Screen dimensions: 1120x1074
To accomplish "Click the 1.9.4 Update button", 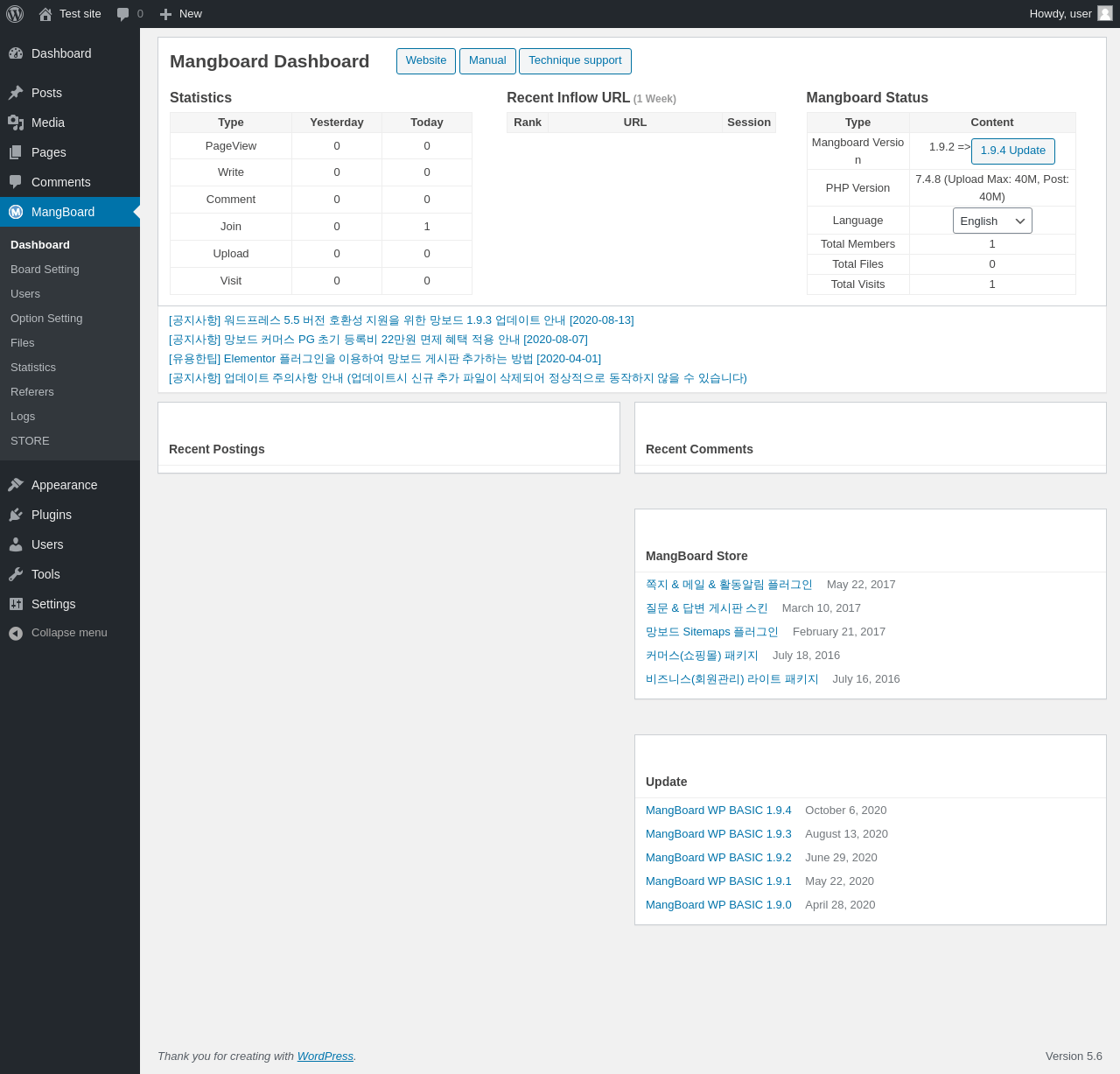I will [x=1013, y=151].
